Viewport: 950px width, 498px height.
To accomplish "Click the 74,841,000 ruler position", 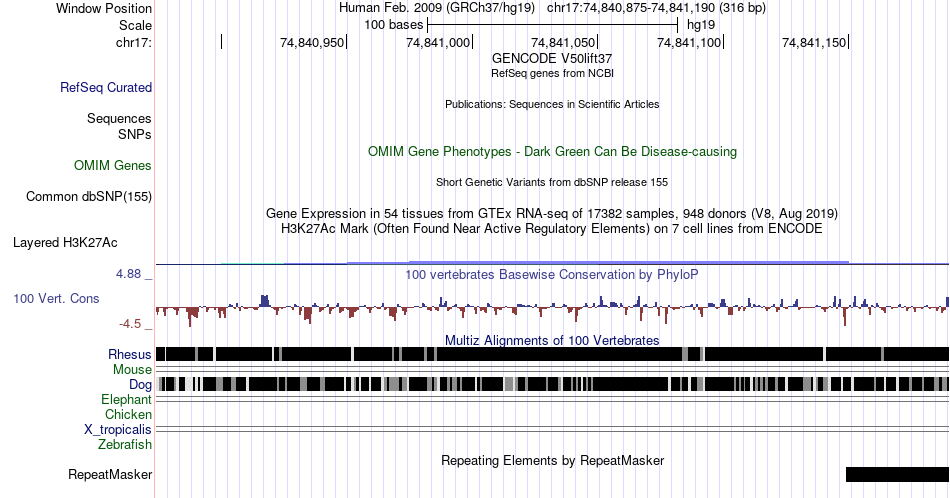I will 437,42.
